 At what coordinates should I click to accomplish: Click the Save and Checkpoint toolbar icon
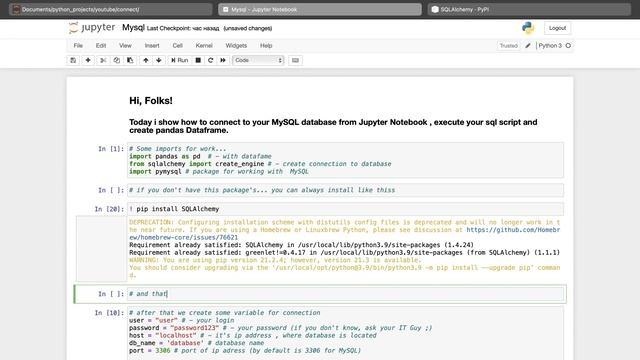point(73,60)
